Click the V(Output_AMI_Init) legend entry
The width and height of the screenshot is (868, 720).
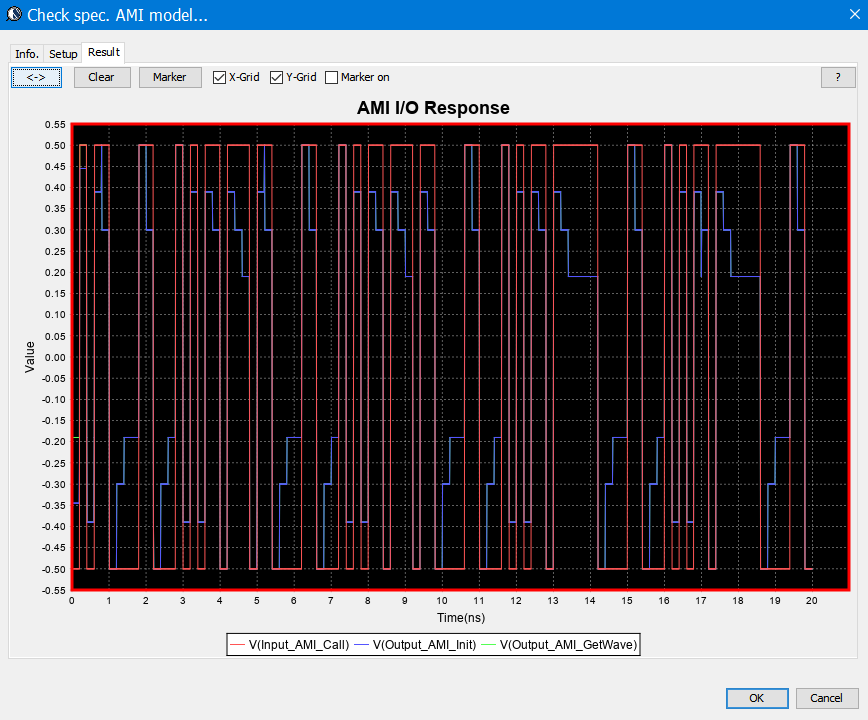(422, 645)
